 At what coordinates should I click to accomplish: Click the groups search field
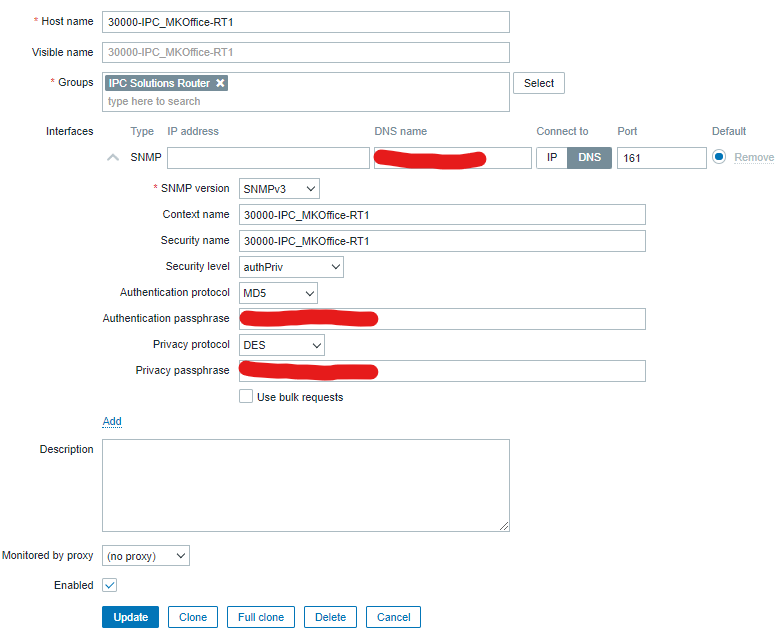point(306,102)
